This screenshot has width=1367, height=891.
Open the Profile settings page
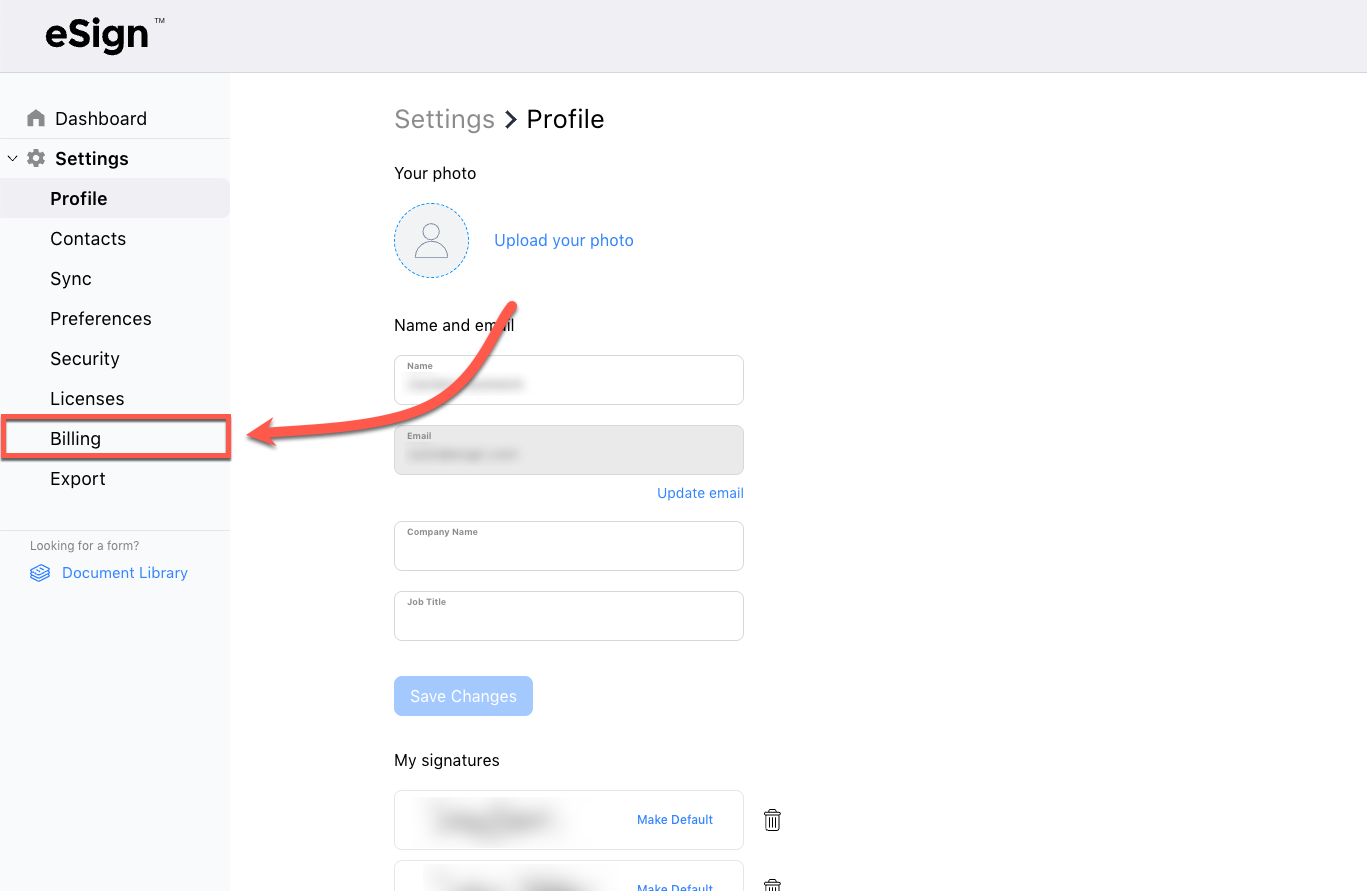coord(79,199)
